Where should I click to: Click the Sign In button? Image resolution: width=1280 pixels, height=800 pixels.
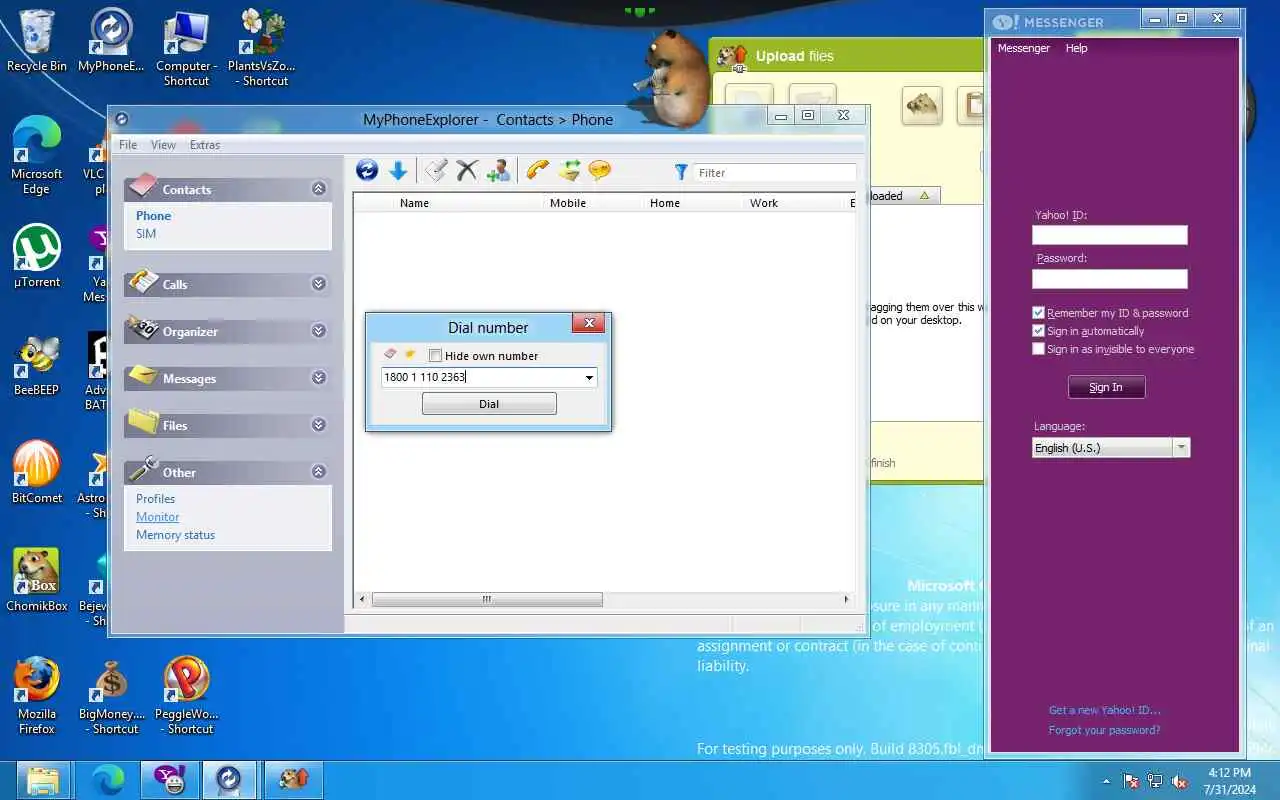(1106, 387)
